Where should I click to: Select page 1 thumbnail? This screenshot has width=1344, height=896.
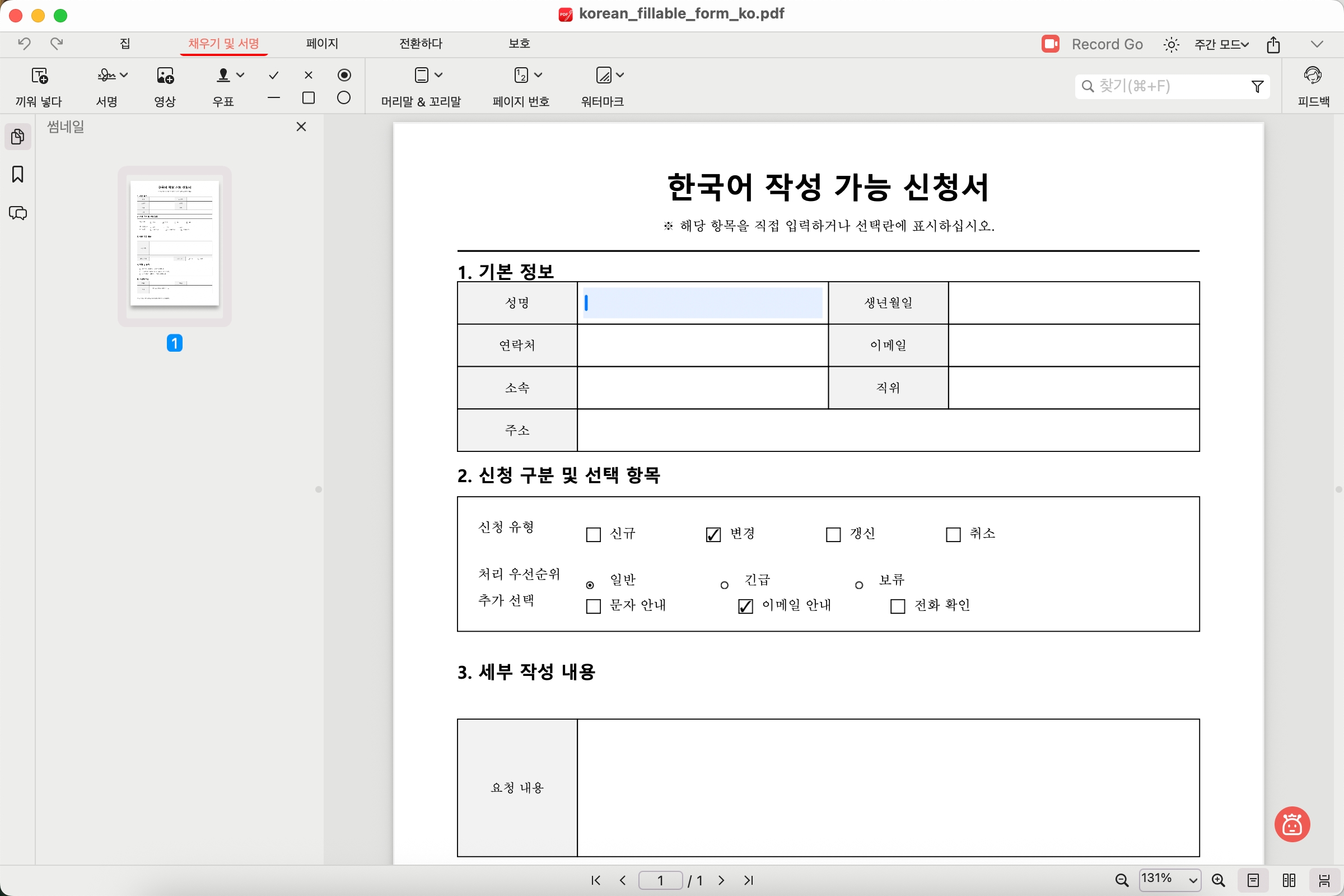coord(175,244)
